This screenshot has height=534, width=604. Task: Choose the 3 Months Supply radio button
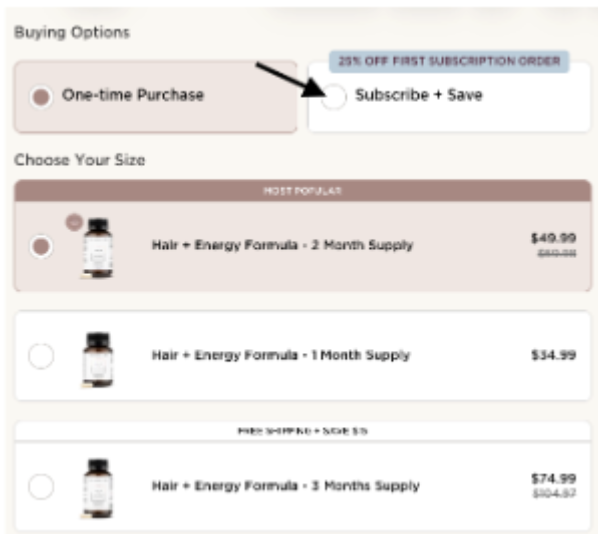[x=41, y=487]
